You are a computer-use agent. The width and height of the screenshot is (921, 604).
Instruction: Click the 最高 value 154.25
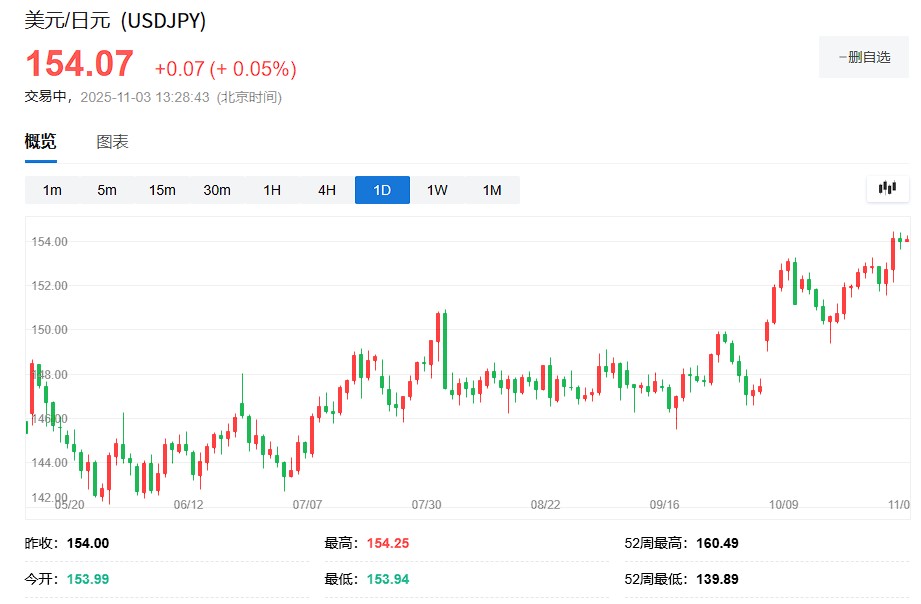click(x=388, y=543)
